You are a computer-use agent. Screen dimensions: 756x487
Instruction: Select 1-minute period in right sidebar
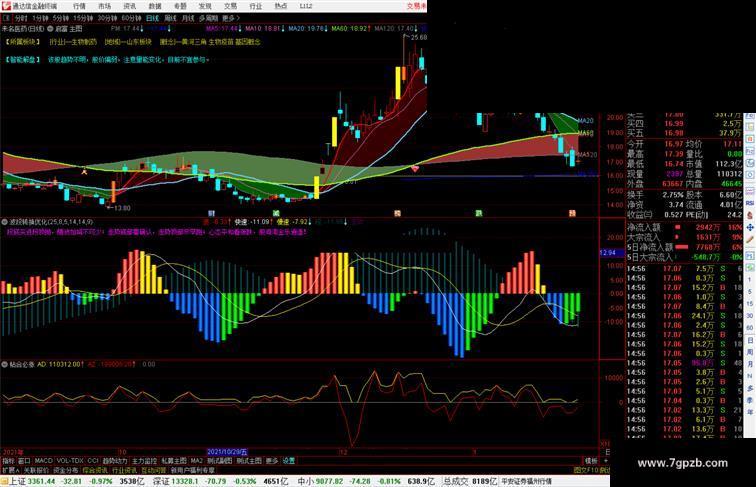750,280
